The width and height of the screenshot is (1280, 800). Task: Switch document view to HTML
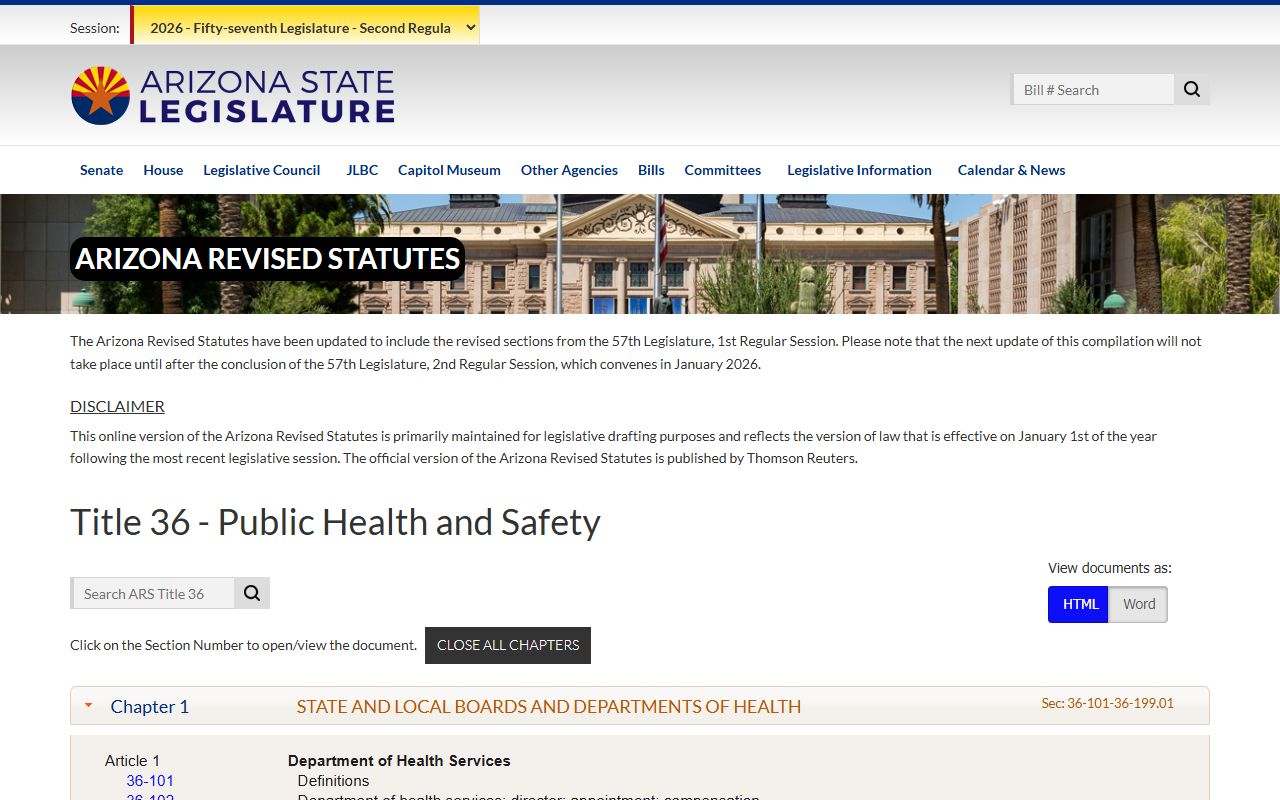tap(1078, 604)
